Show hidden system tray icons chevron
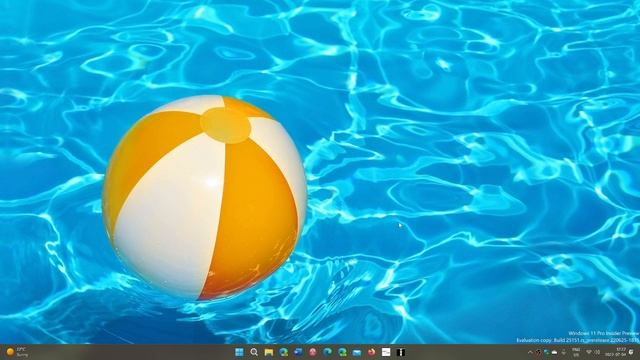Image resolution: width=640 pixels, height=360 pixels. (530, 352)
